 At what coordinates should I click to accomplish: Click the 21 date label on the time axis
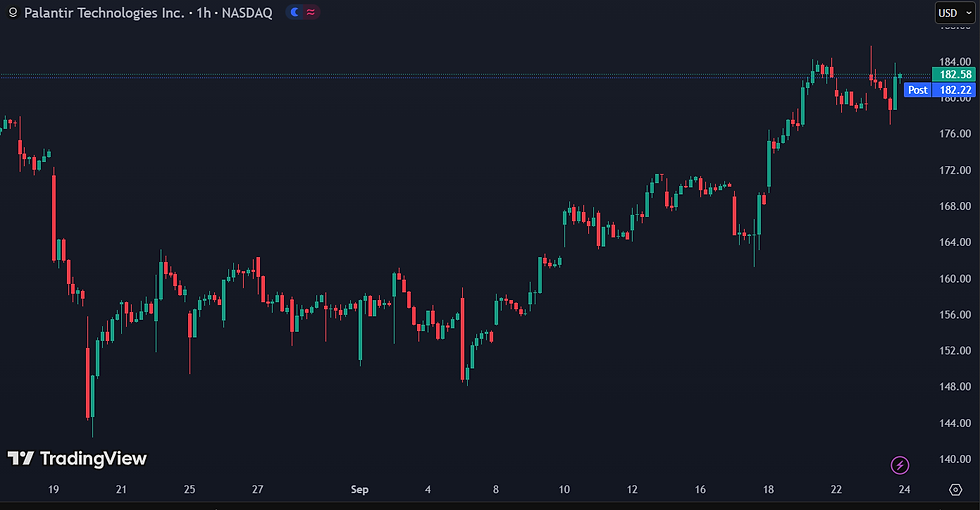(x=121, y=489)
